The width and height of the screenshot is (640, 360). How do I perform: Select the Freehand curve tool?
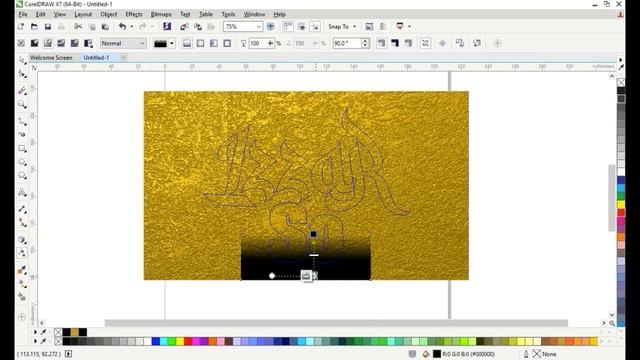[x=22, y=121]
